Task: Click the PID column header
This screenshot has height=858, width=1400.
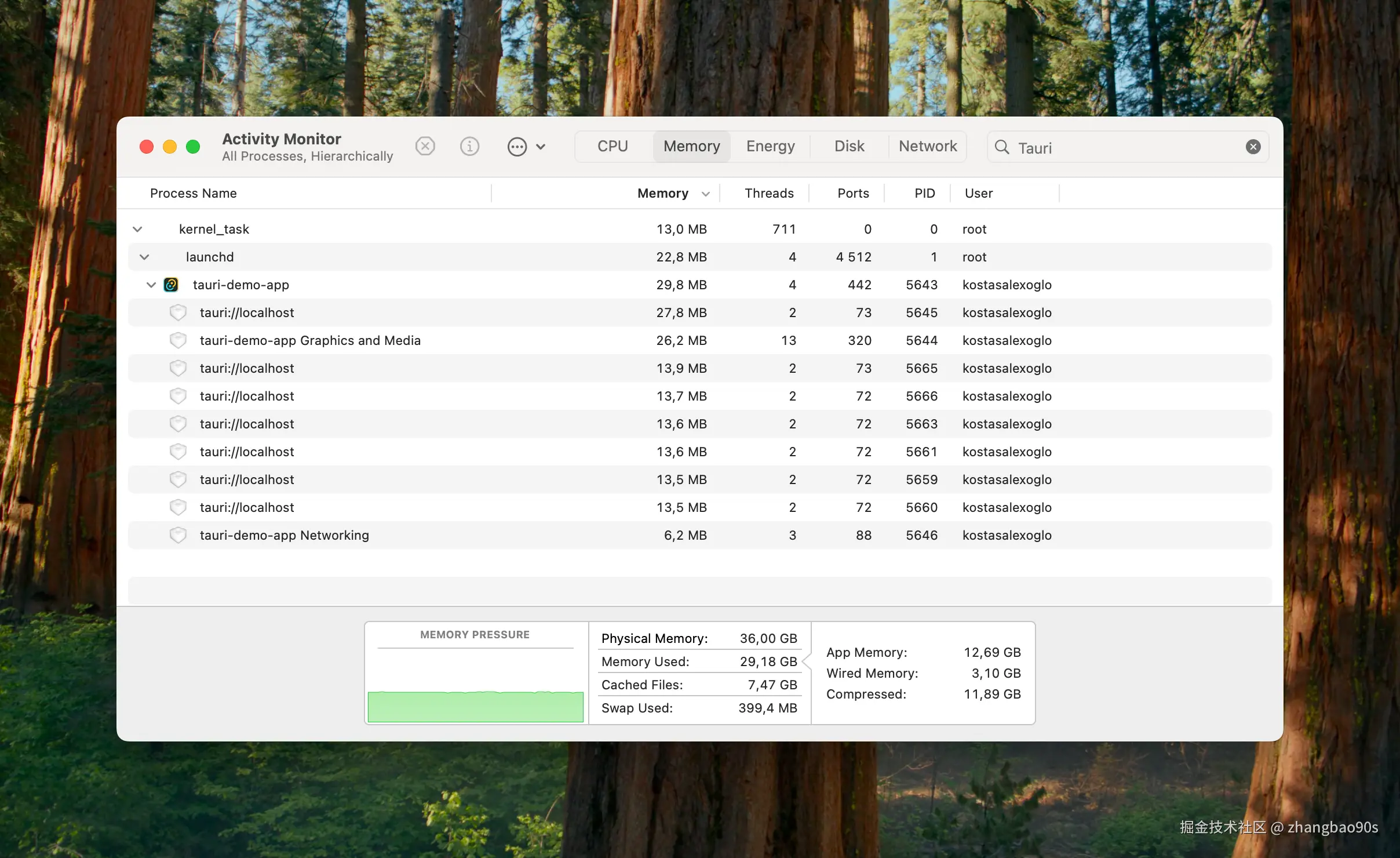Action: (x=924, y=193)
